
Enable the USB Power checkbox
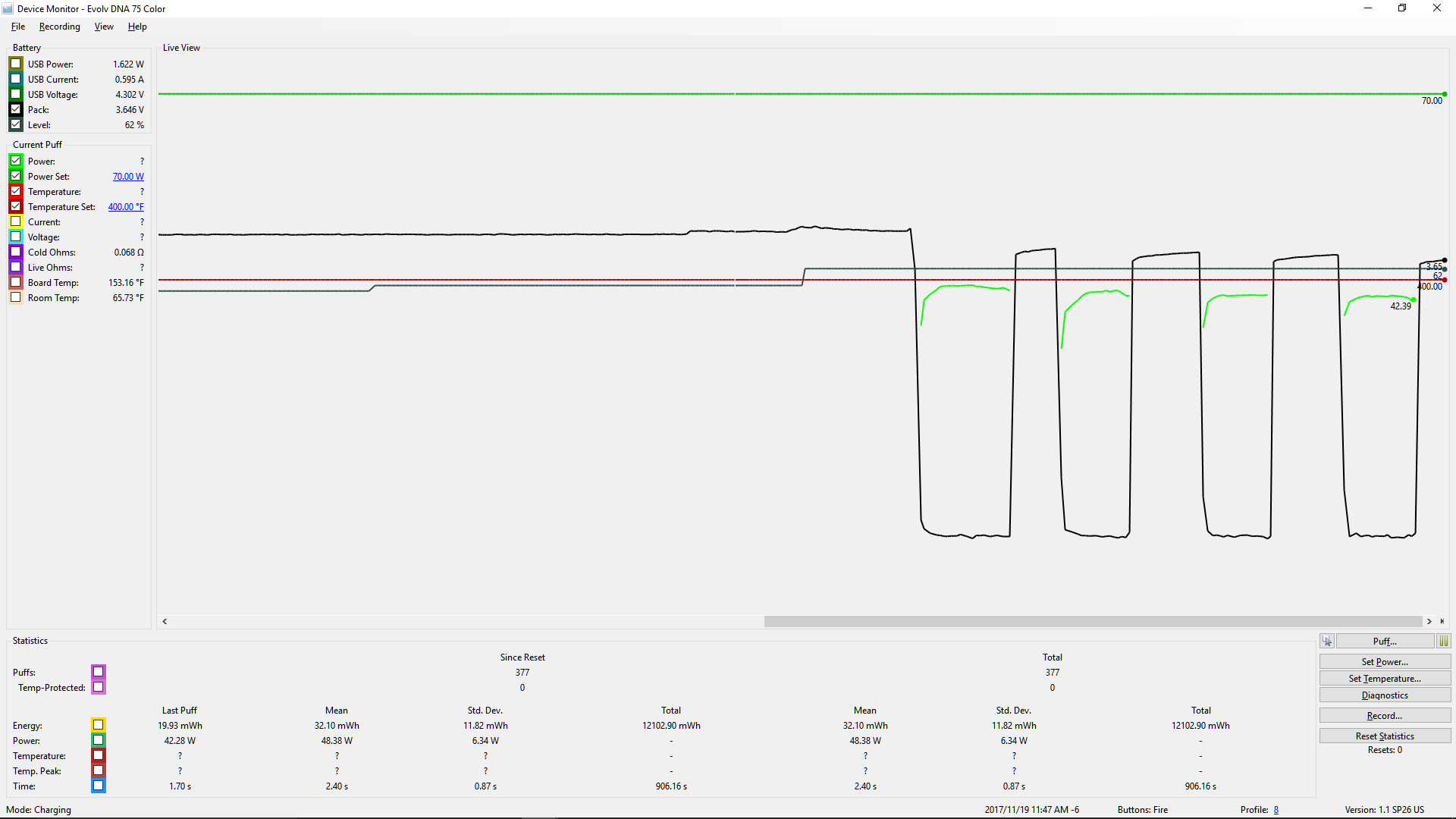click(16, 64)
